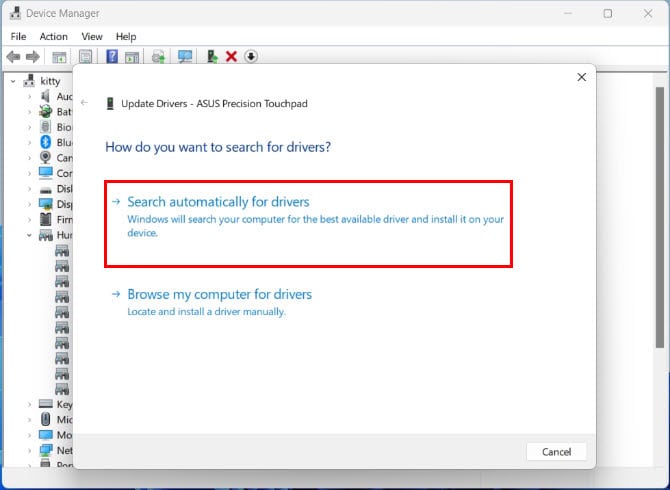Viewport: 670px width, 490px height.
Task: Expand the Batteries category chevron
Action: (29, 112)
